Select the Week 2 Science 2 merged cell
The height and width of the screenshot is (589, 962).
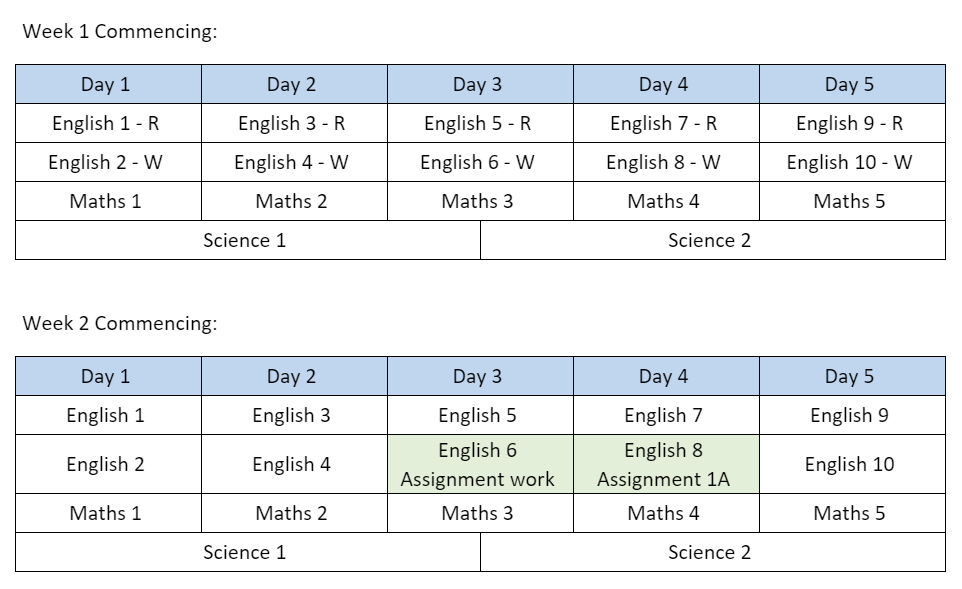click(x=713, y=552)
